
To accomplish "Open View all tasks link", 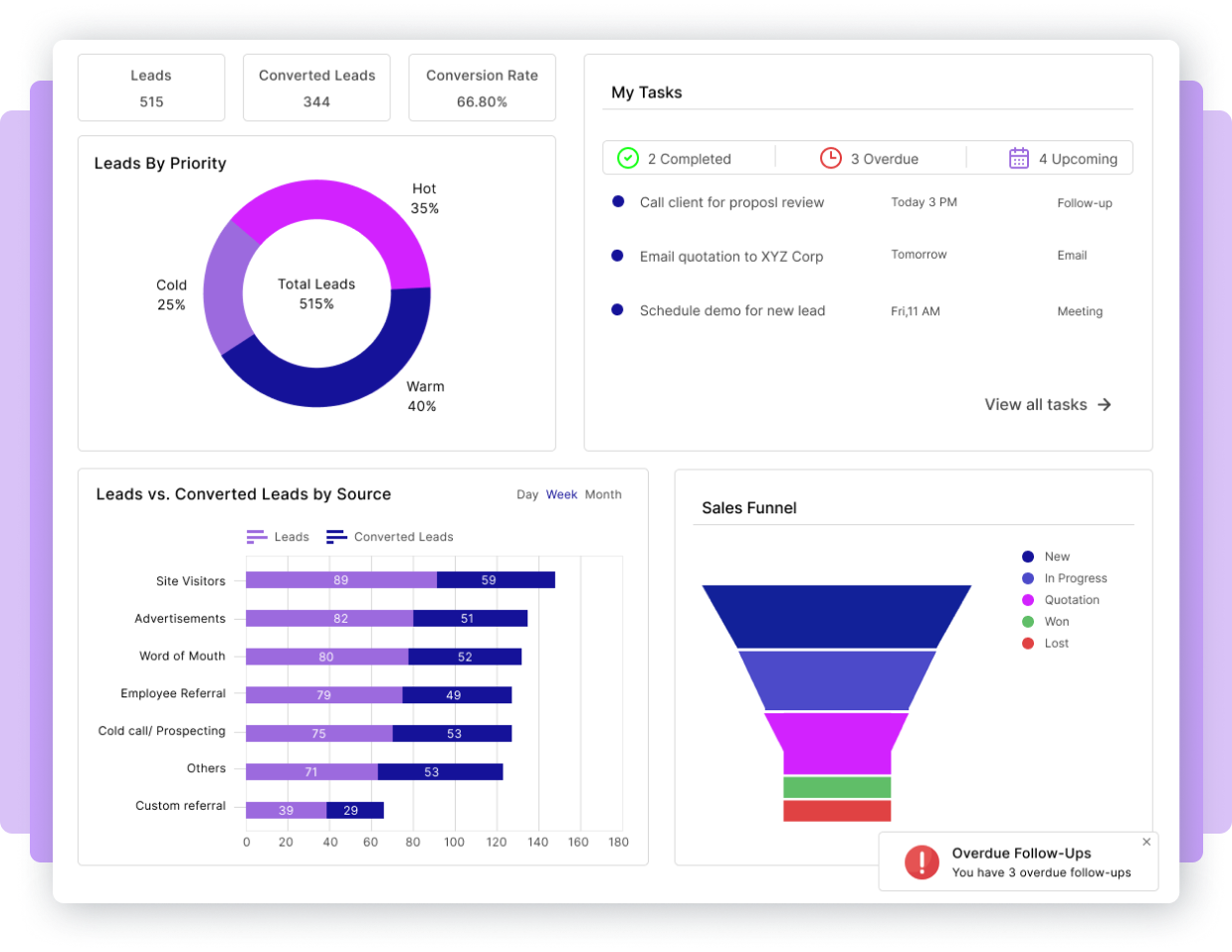I will (x=1036, y=405).
